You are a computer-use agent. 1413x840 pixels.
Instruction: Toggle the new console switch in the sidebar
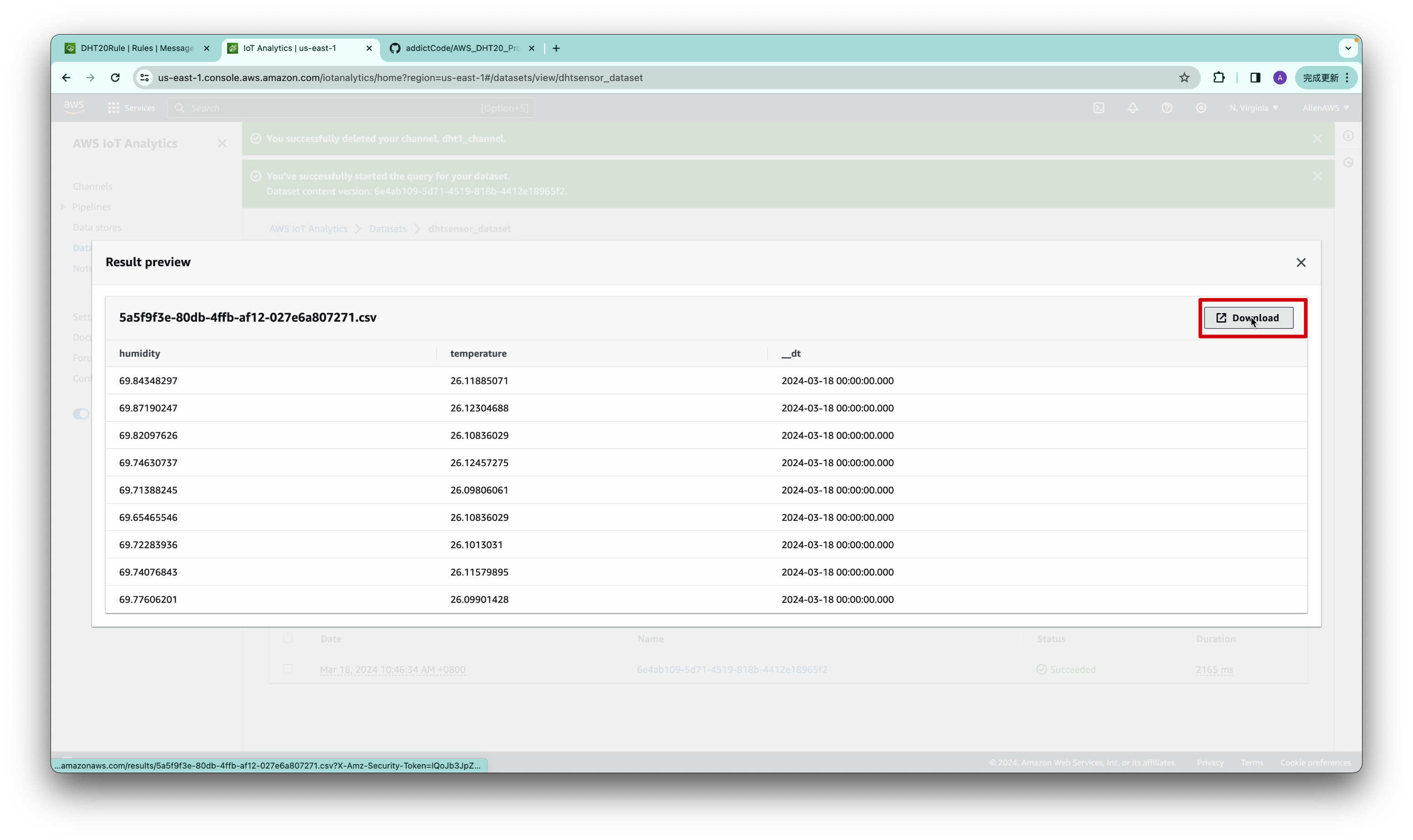[81, 414]
